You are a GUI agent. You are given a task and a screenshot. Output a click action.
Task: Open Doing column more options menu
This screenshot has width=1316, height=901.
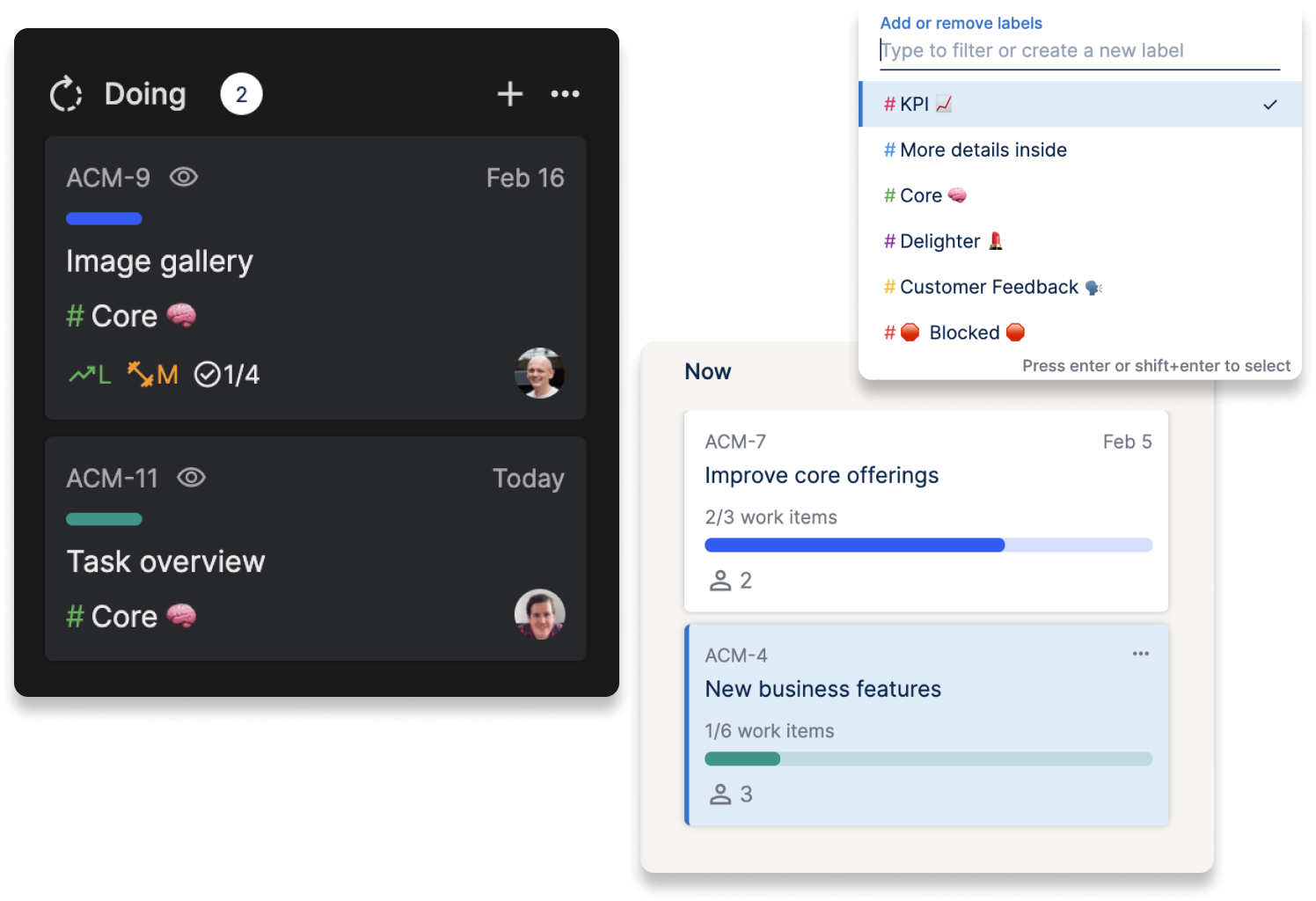click(x=565, y=94)
